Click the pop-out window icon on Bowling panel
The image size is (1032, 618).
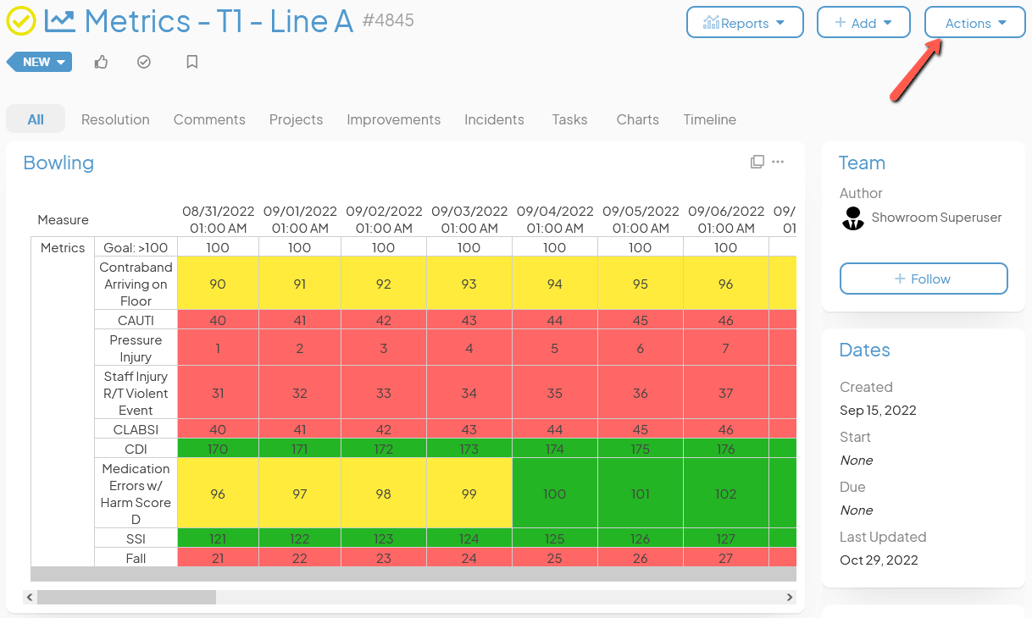757,162
